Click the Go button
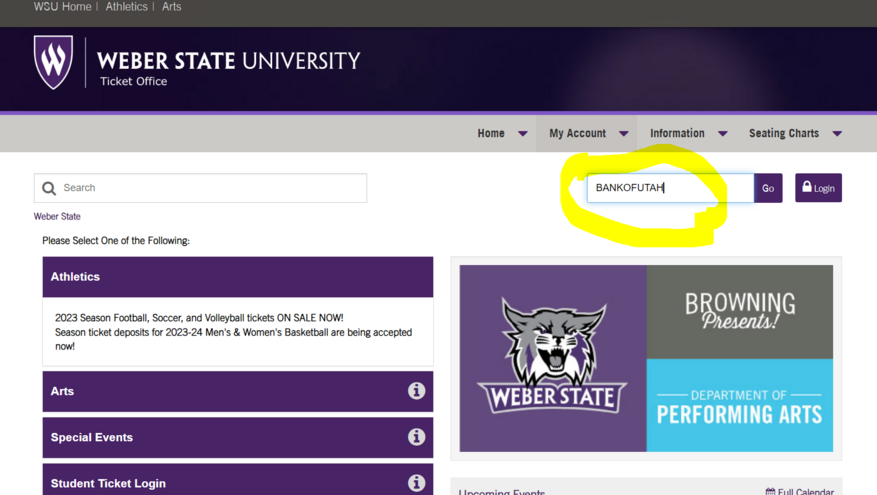The image size is (877, 495). pyautogui.click(x=768, y=188)
